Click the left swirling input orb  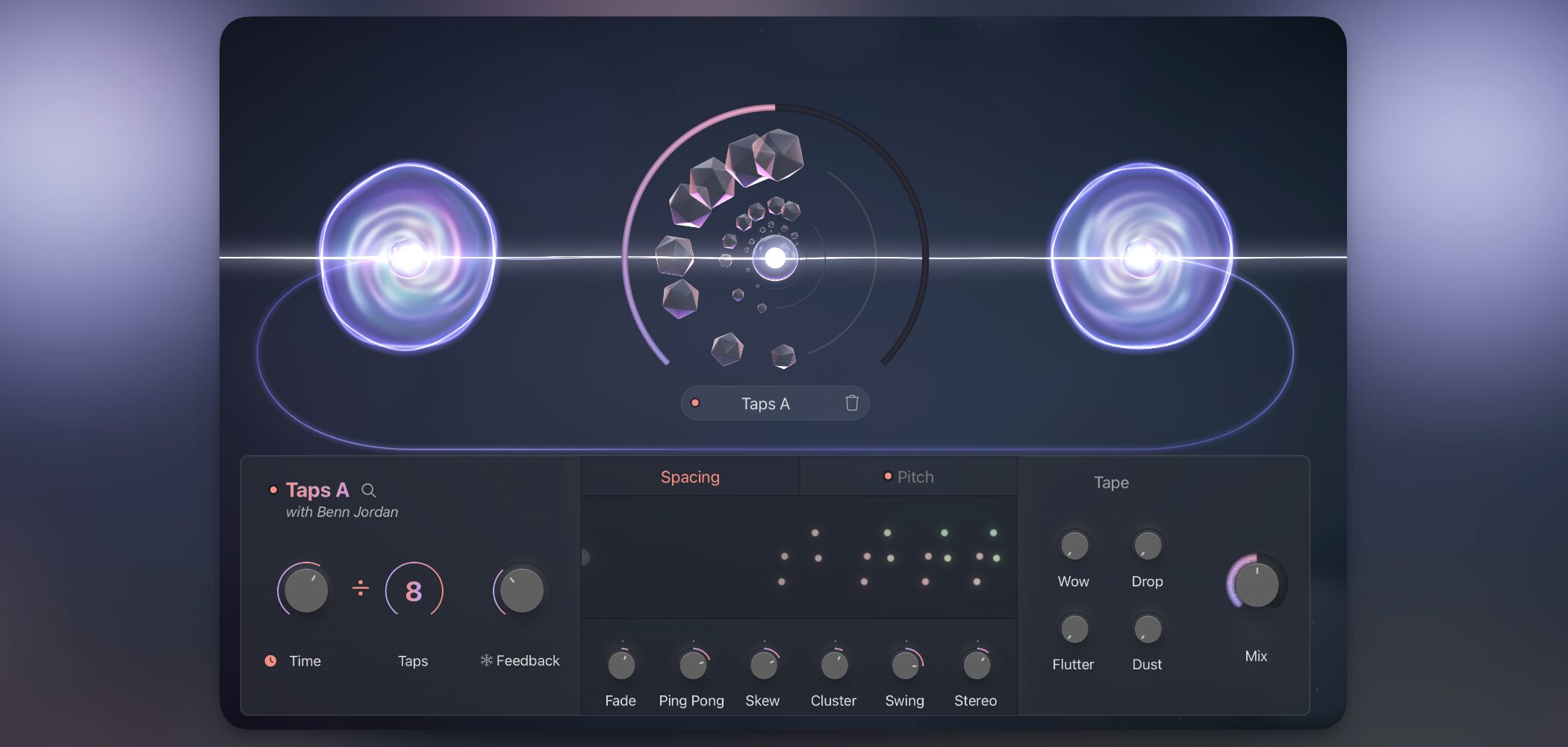point(408,257)
